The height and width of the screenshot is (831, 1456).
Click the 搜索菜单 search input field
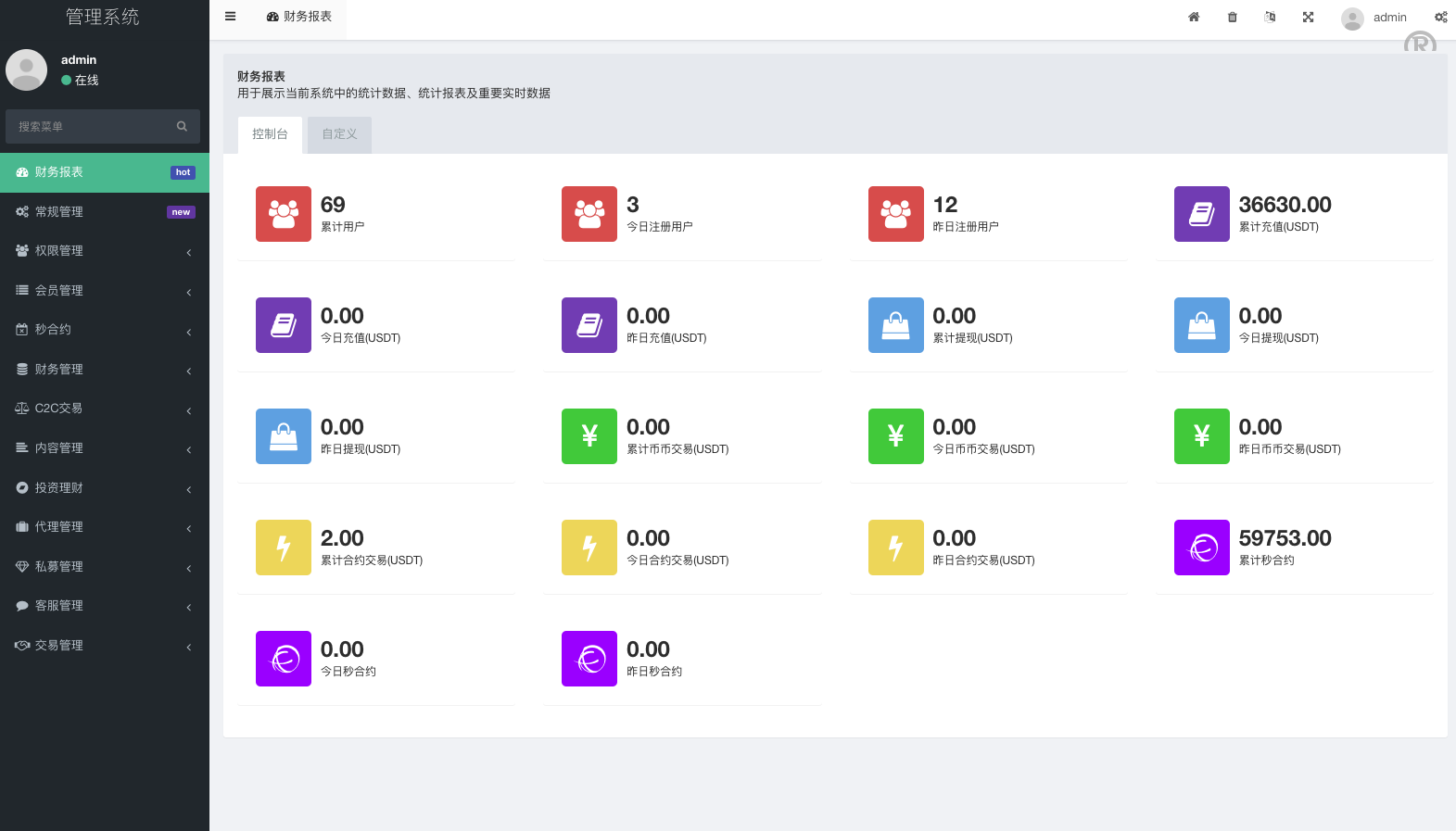(93, 127)
